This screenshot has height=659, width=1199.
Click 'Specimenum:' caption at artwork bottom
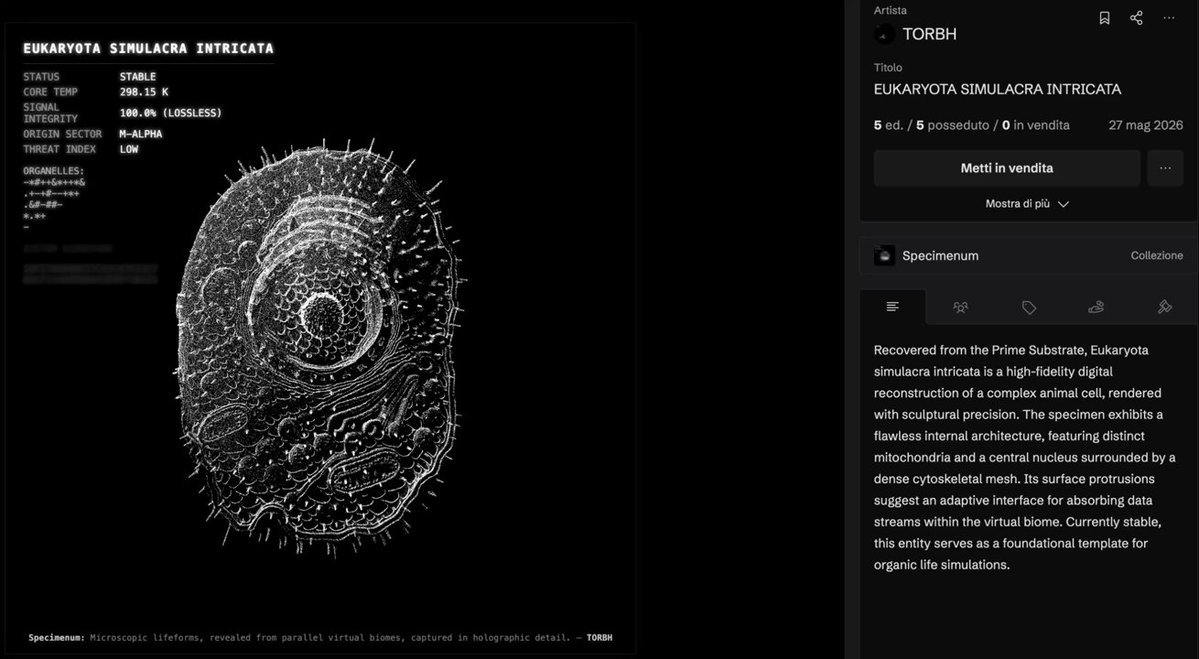(x=57, y=638)
